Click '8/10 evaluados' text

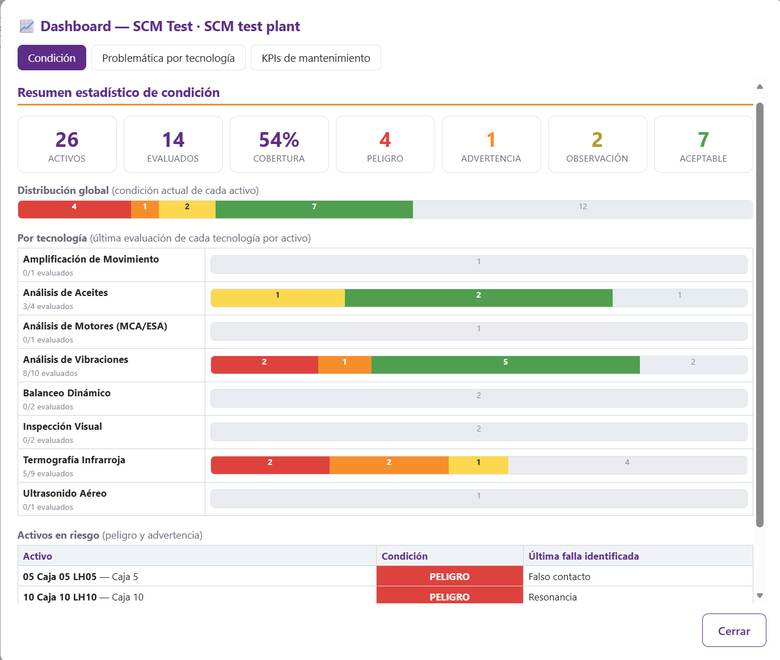pyautogui.click(x=50, y=373)
